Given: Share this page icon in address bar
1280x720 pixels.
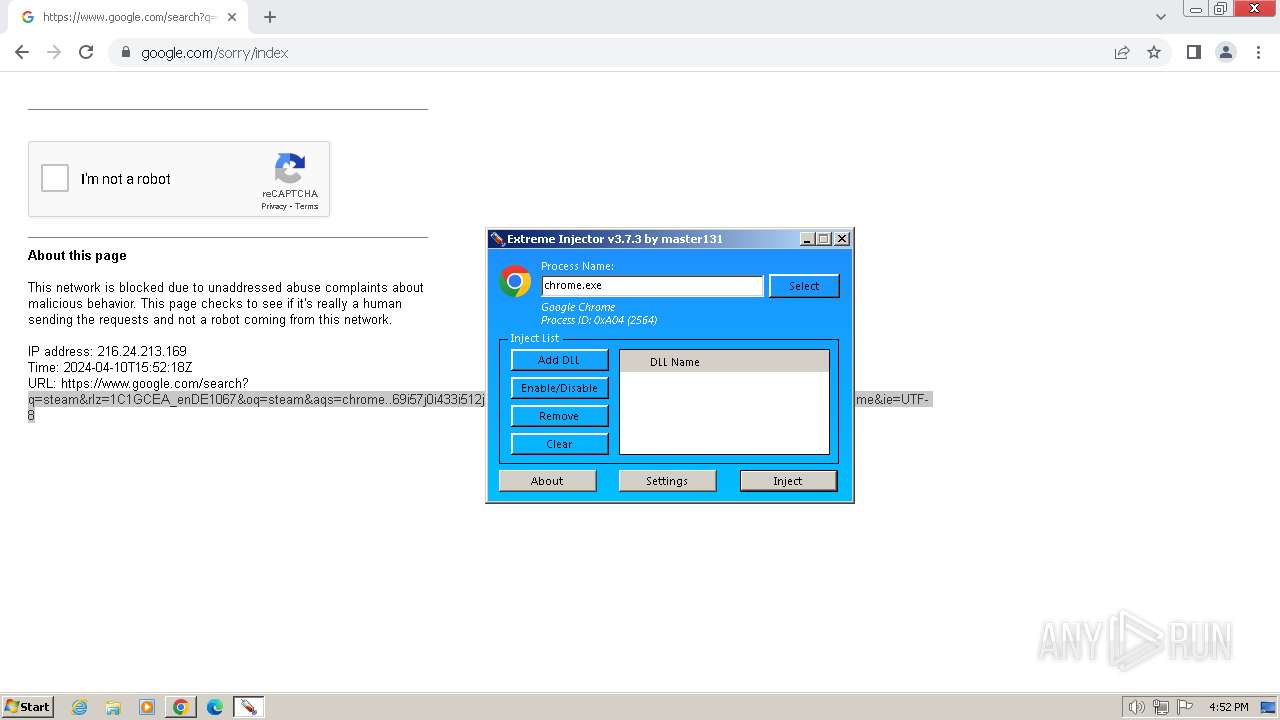Looking at the screenshot, I should 1122,52.
